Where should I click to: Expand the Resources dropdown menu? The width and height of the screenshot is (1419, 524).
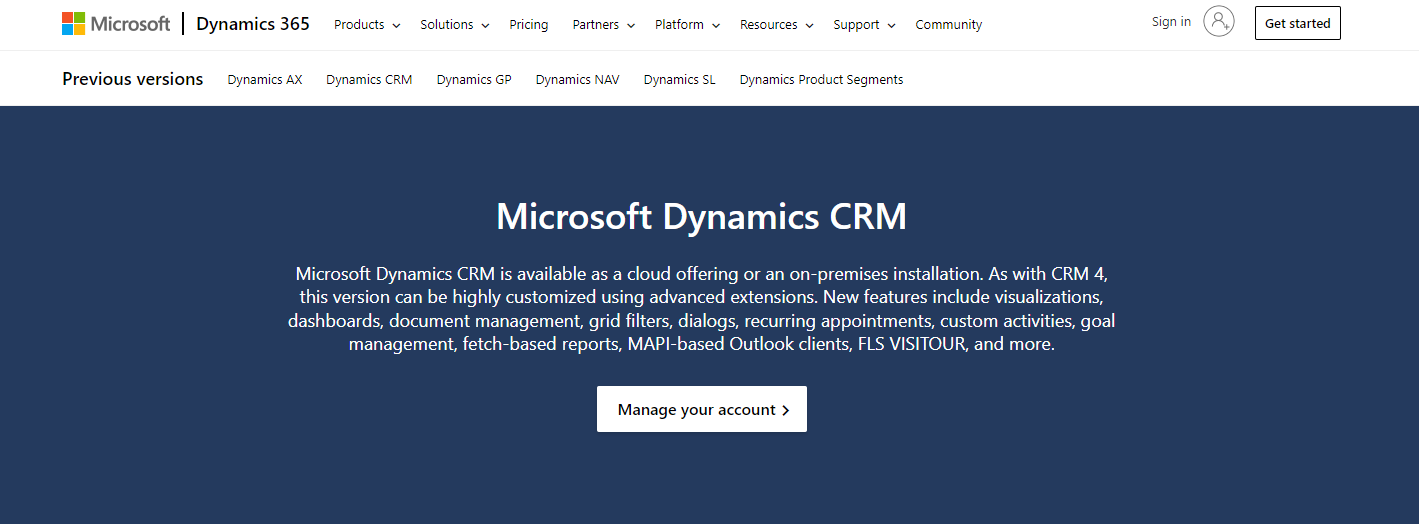point(777,25)
